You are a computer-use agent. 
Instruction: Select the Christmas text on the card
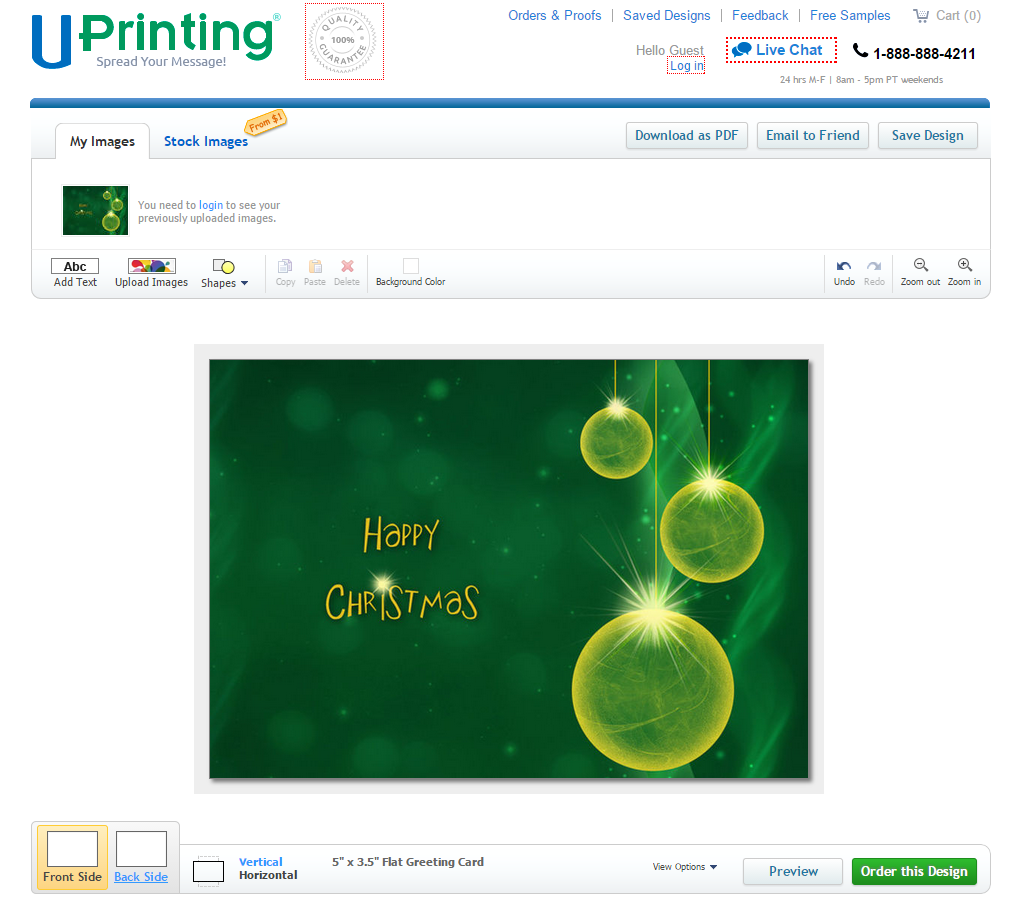point(401,601)
